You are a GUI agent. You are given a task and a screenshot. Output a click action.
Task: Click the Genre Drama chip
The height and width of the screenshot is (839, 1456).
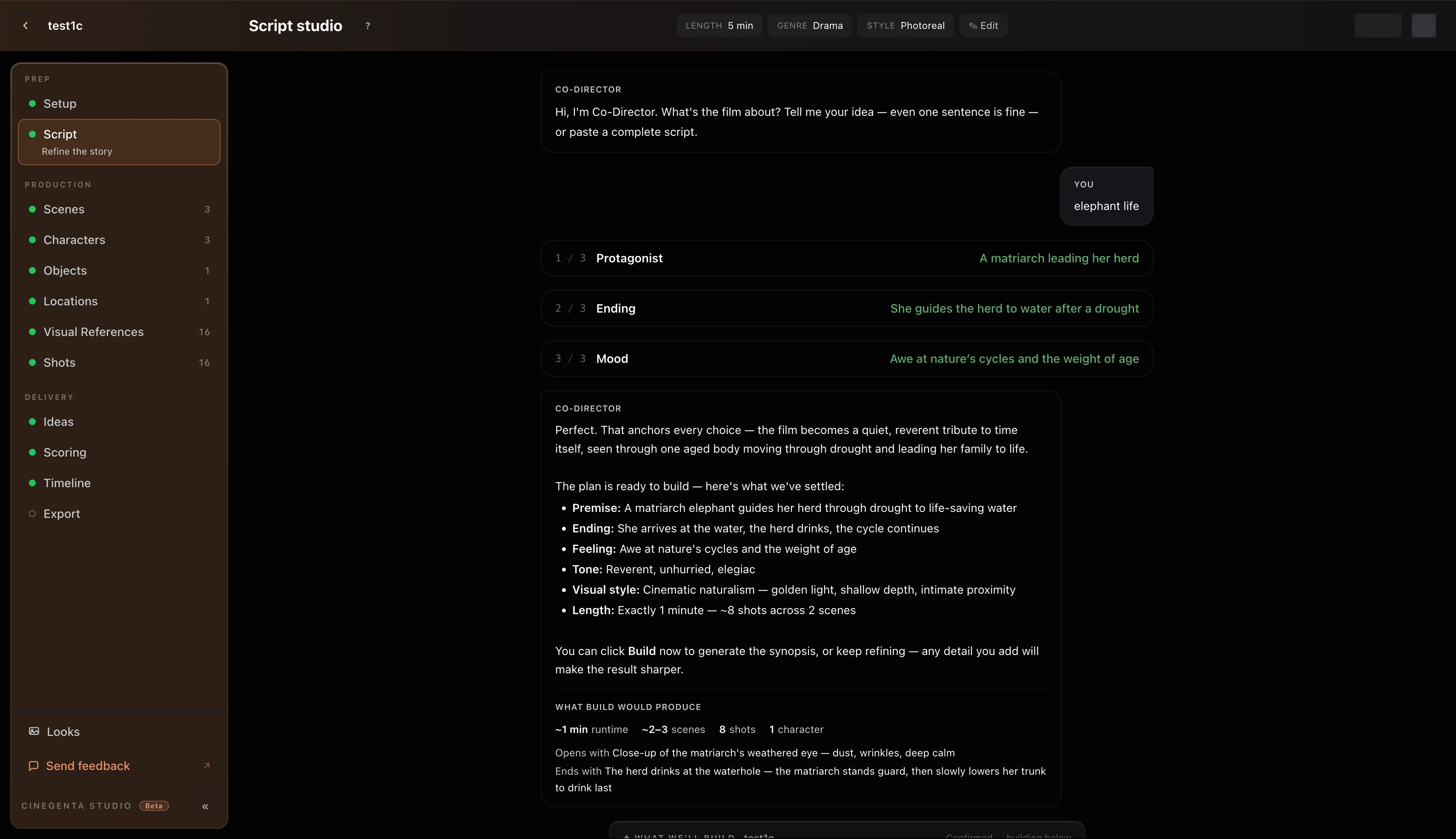tap(809, 26)
